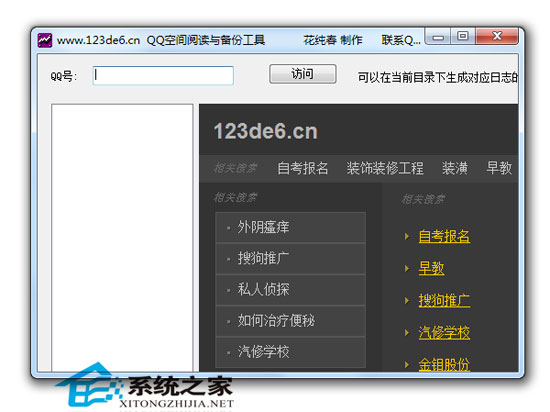Screen dimensions: 550x412
Task: Select 装饰装修工程 in the navigation bar
Action: click(385, 168)
